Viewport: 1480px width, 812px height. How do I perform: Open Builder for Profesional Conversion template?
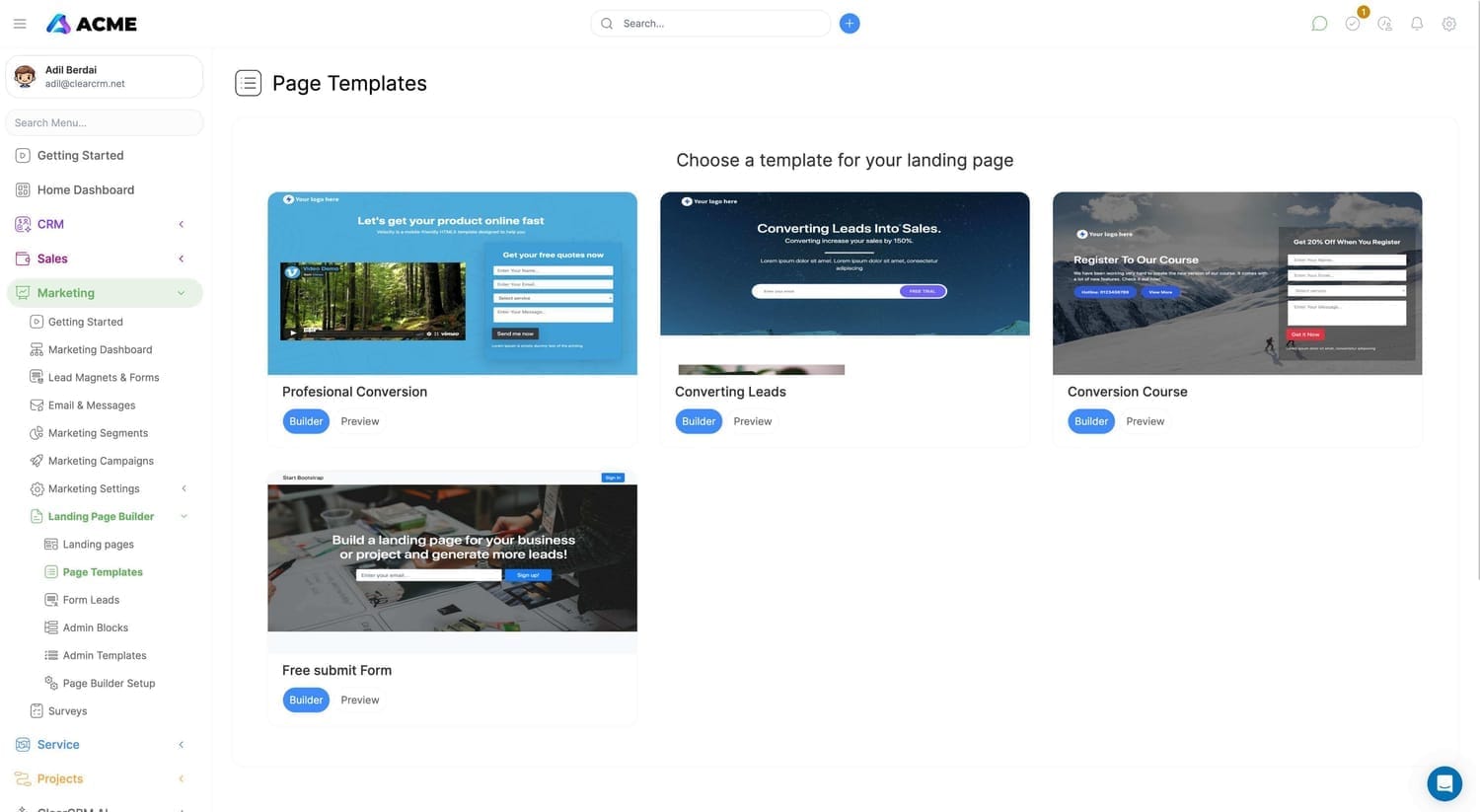click(x=306, y=421)
